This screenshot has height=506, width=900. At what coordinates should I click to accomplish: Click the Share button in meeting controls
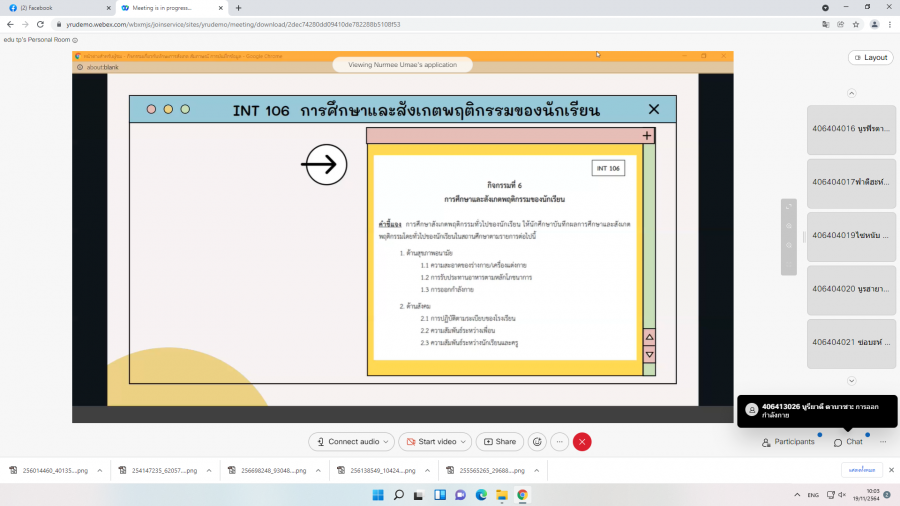click(499, 441)
